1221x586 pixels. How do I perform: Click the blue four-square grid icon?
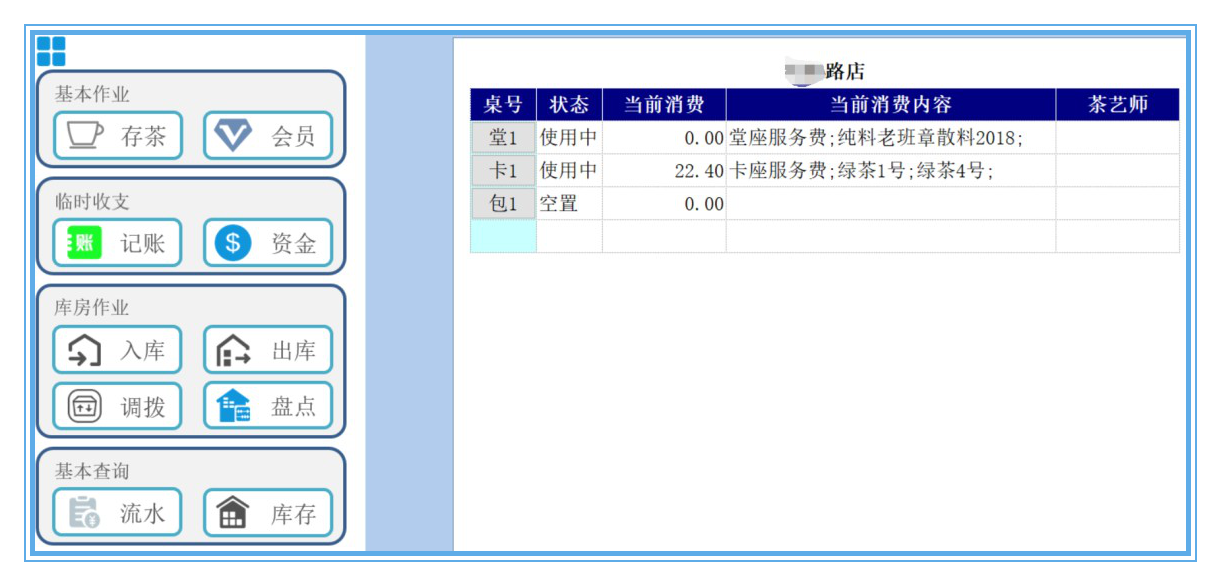51,51
